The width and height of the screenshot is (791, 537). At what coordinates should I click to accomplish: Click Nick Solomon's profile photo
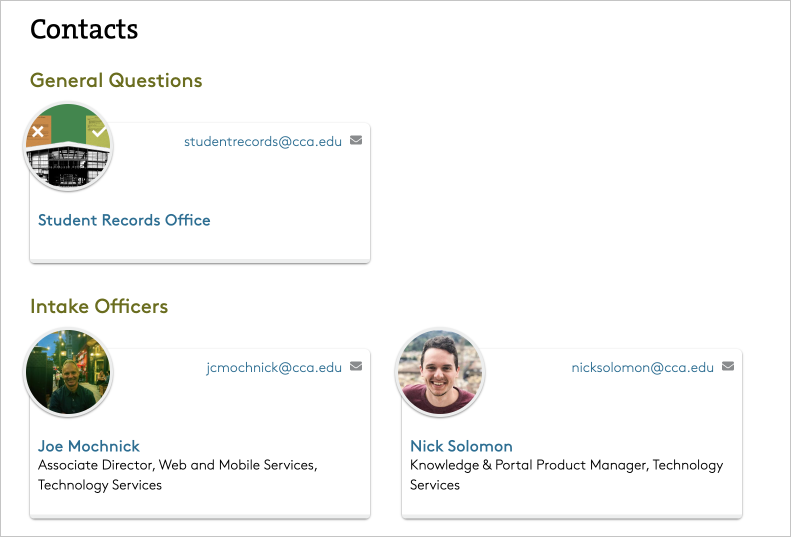pos(440,373)
